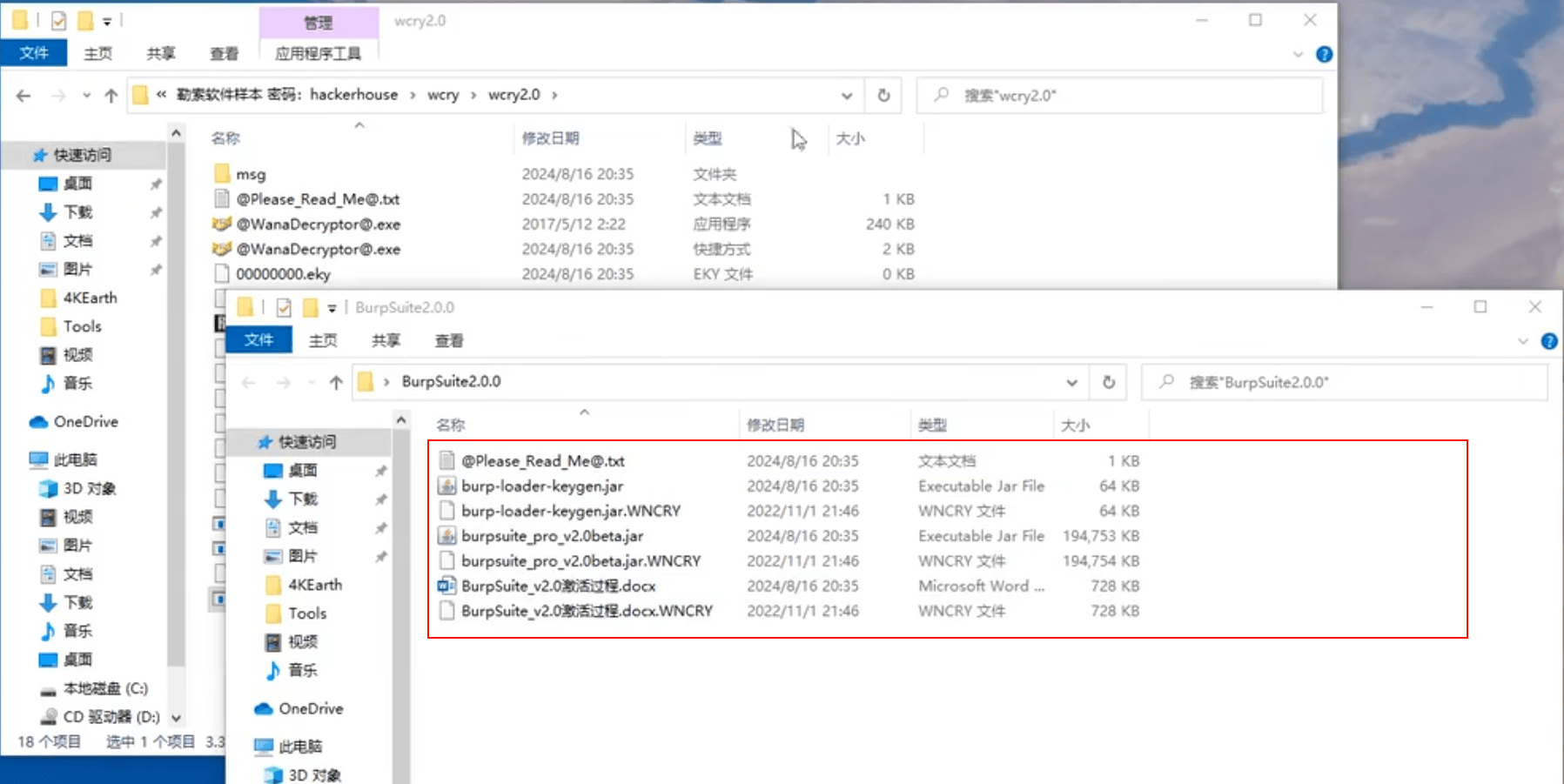Viewport: 1564px width, 784px height.
Task: Refresh the wcry2.0 folder view
Action: coord(883,95)
